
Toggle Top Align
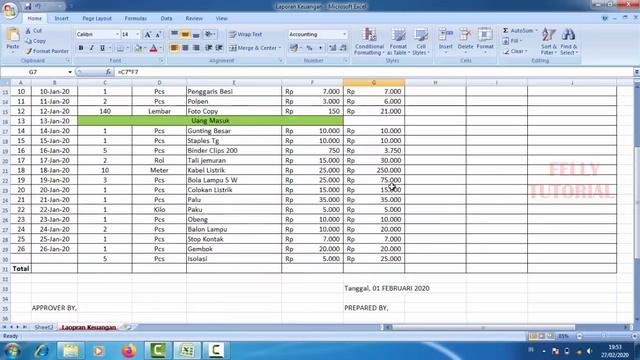(174, 34)
